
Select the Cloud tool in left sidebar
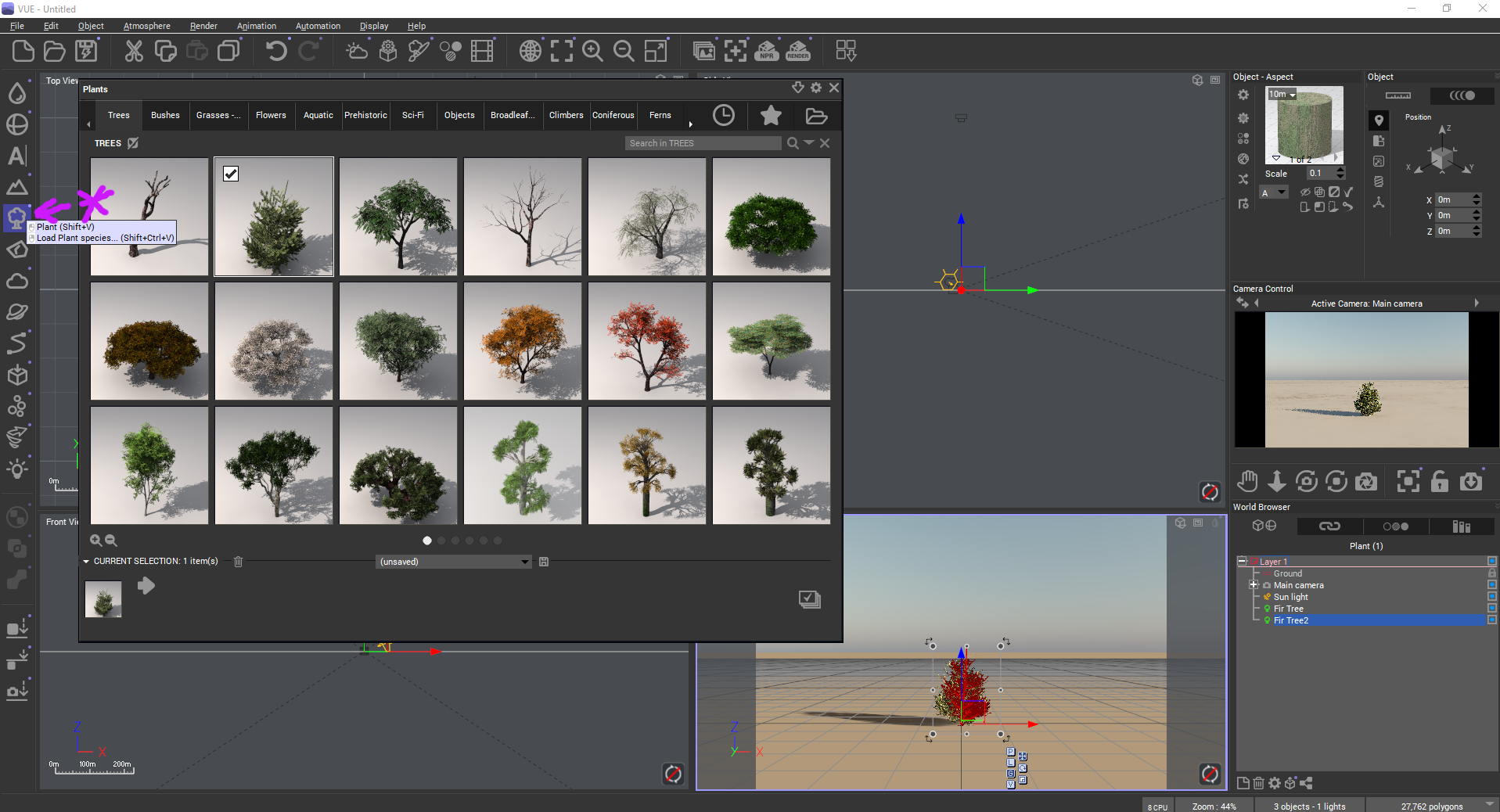coord(17,281)
